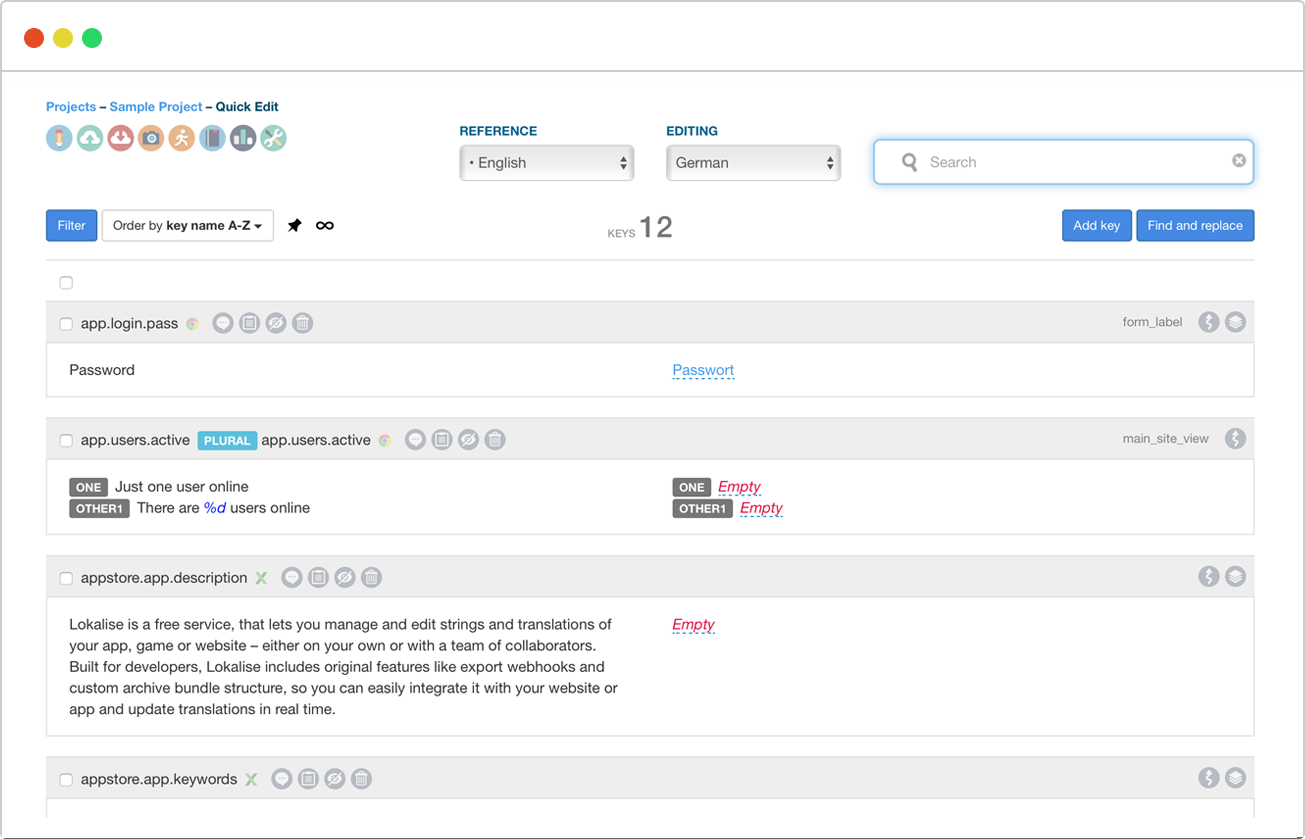Click the clipboard icon for app.login.pass
Screen dimensions: 1305x839
tap(250, 323)
